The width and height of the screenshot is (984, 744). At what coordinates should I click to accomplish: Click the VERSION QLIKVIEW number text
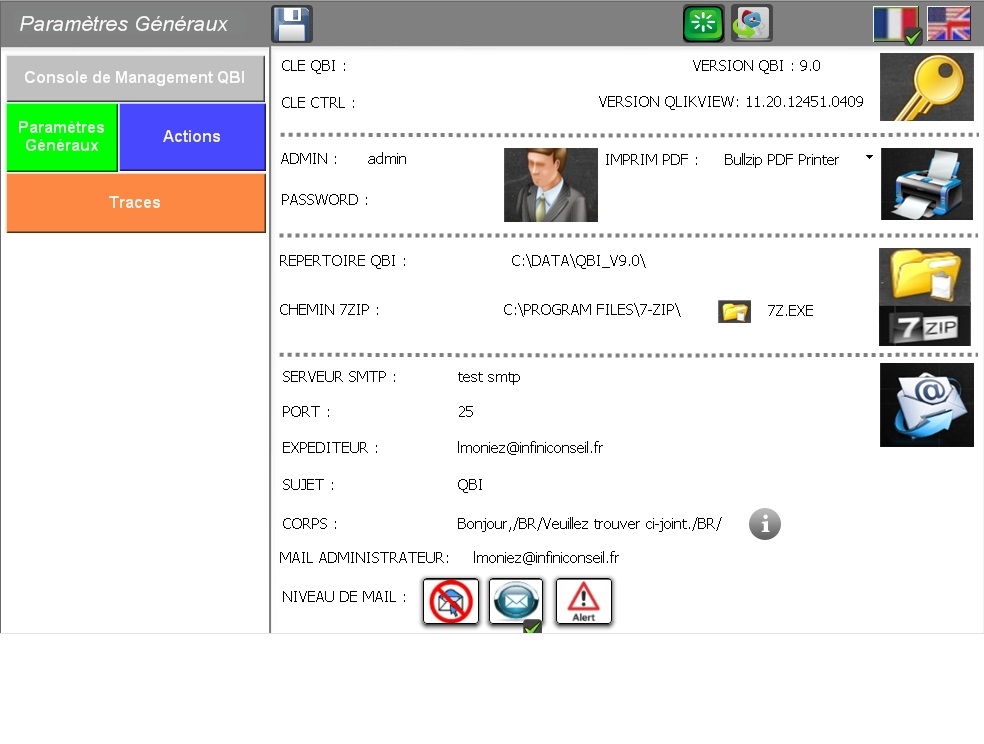point(805,102)
